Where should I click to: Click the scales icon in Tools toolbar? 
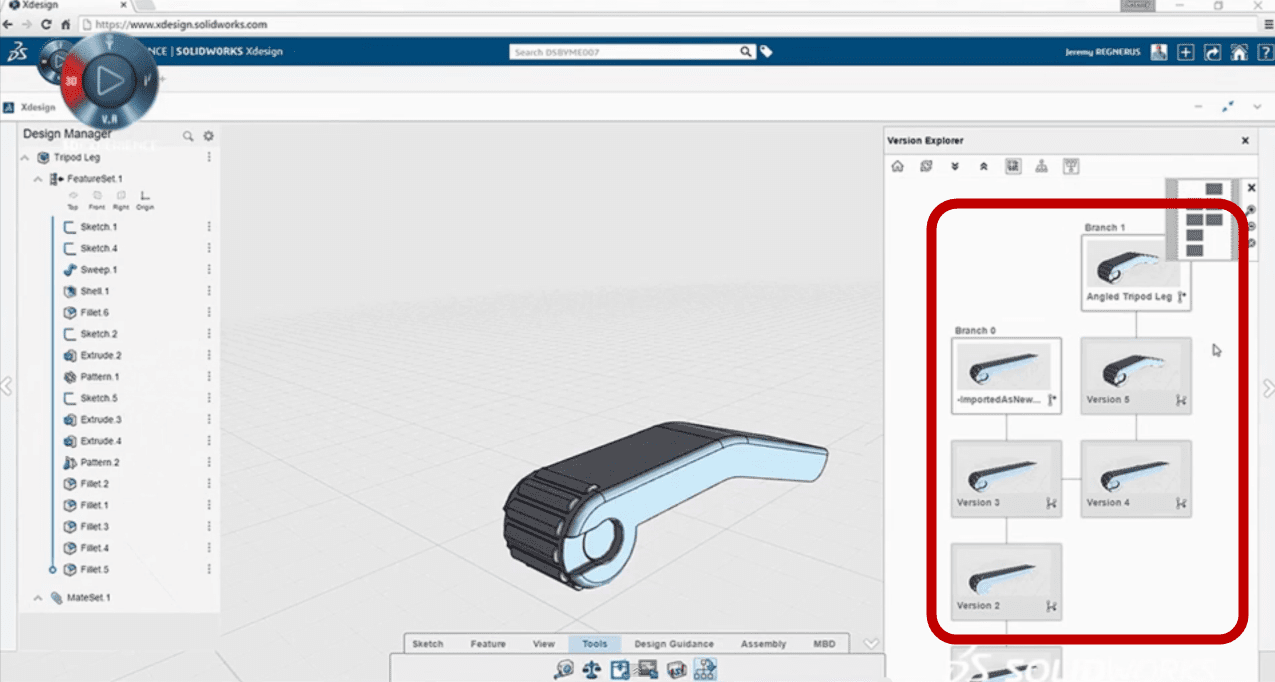(x=591, y=669)
